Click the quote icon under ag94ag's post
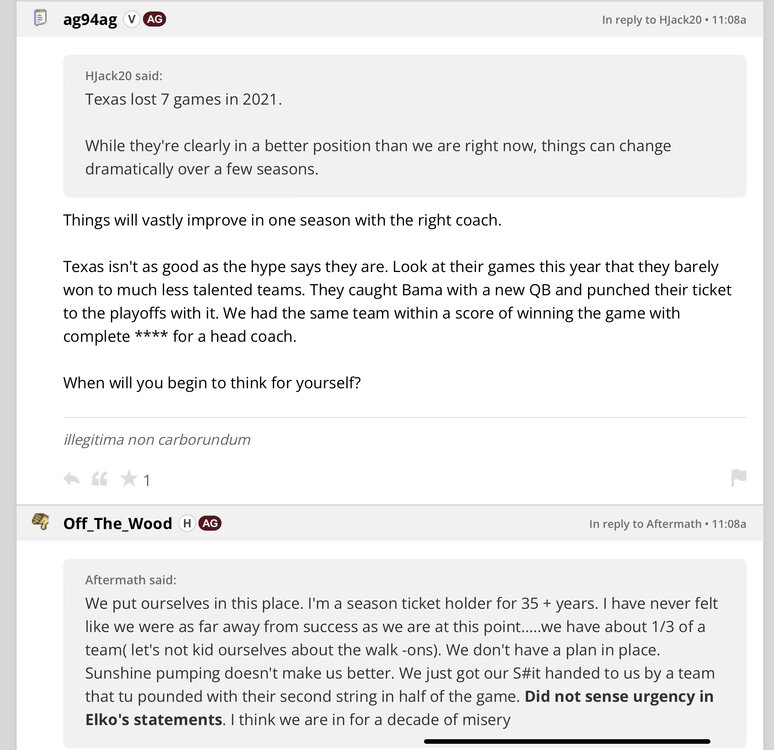The height and width of the screenshot is (750, 774). click(99, 479)
